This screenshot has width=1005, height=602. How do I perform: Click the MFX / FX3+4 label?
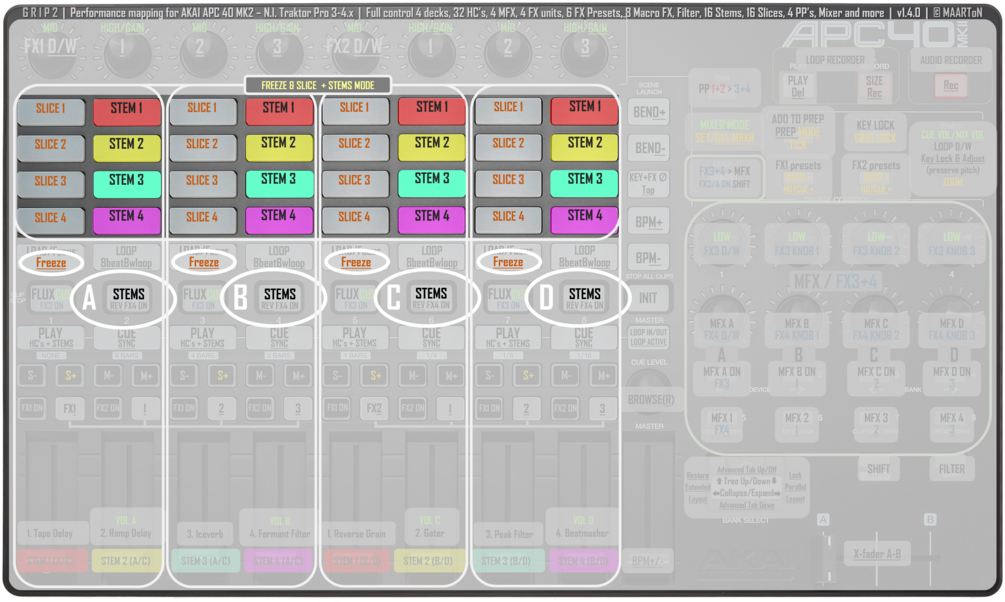tap(836, 281)
